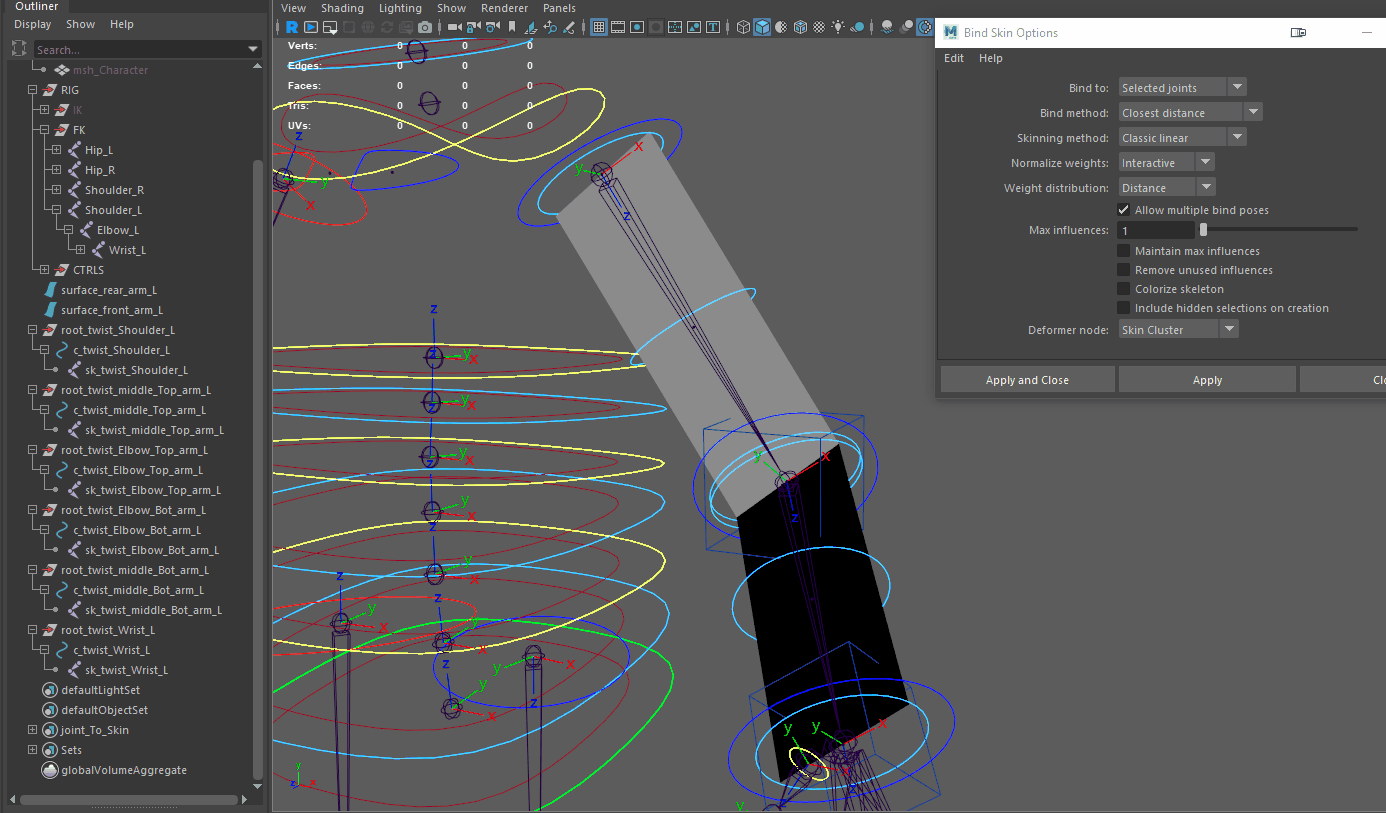Click the Select Camera icon
The image size is (1386, 813).
pyautogui.click(x=454, y=27)
